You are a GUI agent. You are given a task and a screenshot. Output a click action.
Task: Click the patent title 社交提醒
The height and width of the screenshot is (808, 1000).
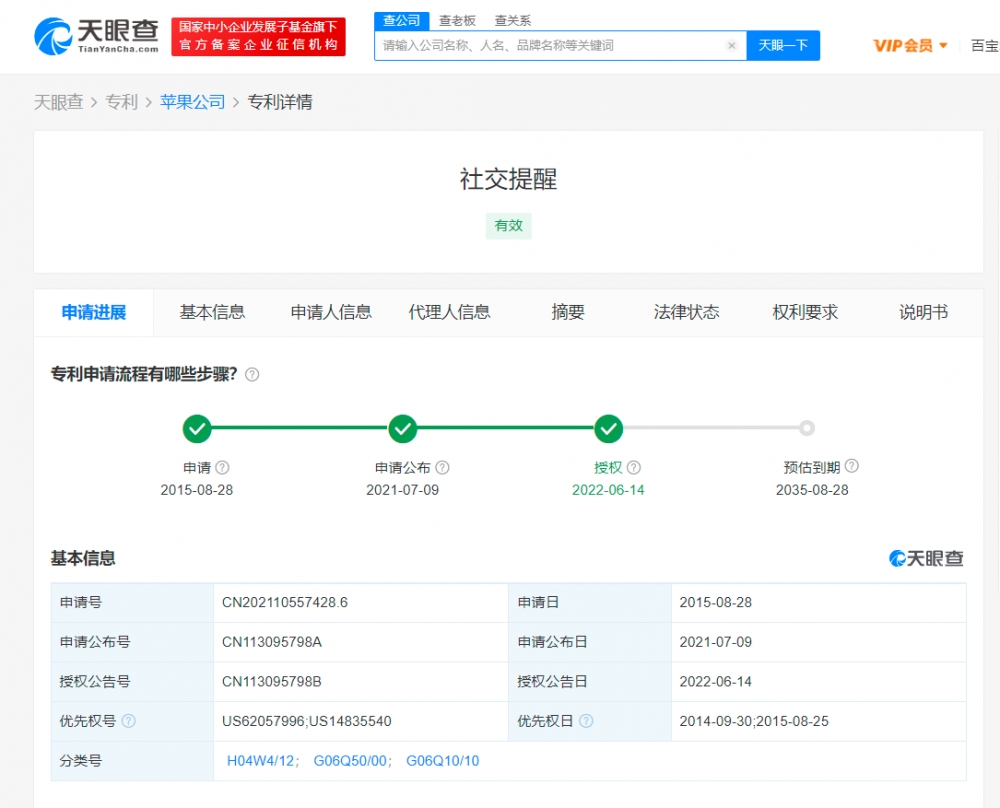pos(508,179)
